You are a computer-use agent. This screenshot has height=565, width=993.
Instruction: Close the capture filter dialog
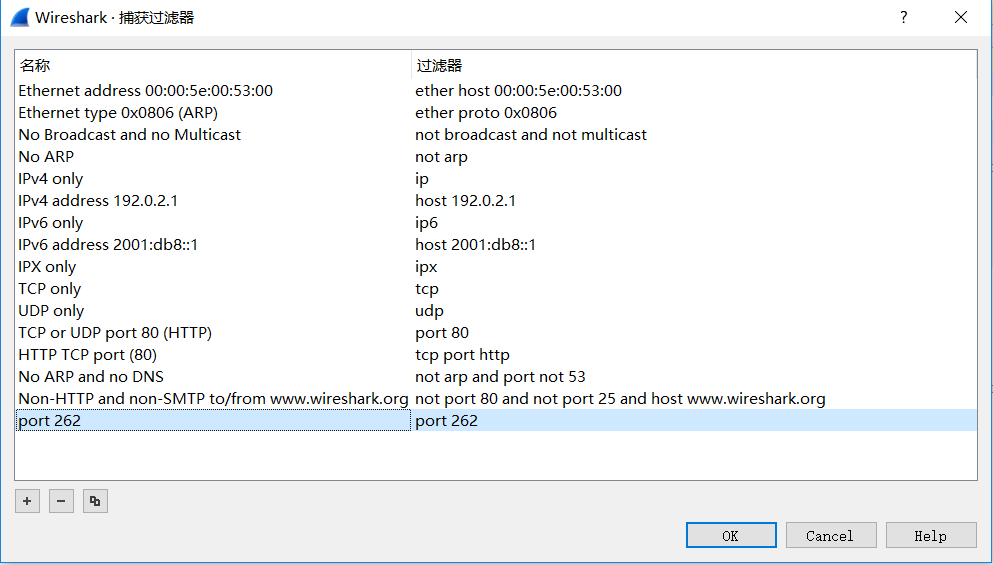tap(961, 17)
